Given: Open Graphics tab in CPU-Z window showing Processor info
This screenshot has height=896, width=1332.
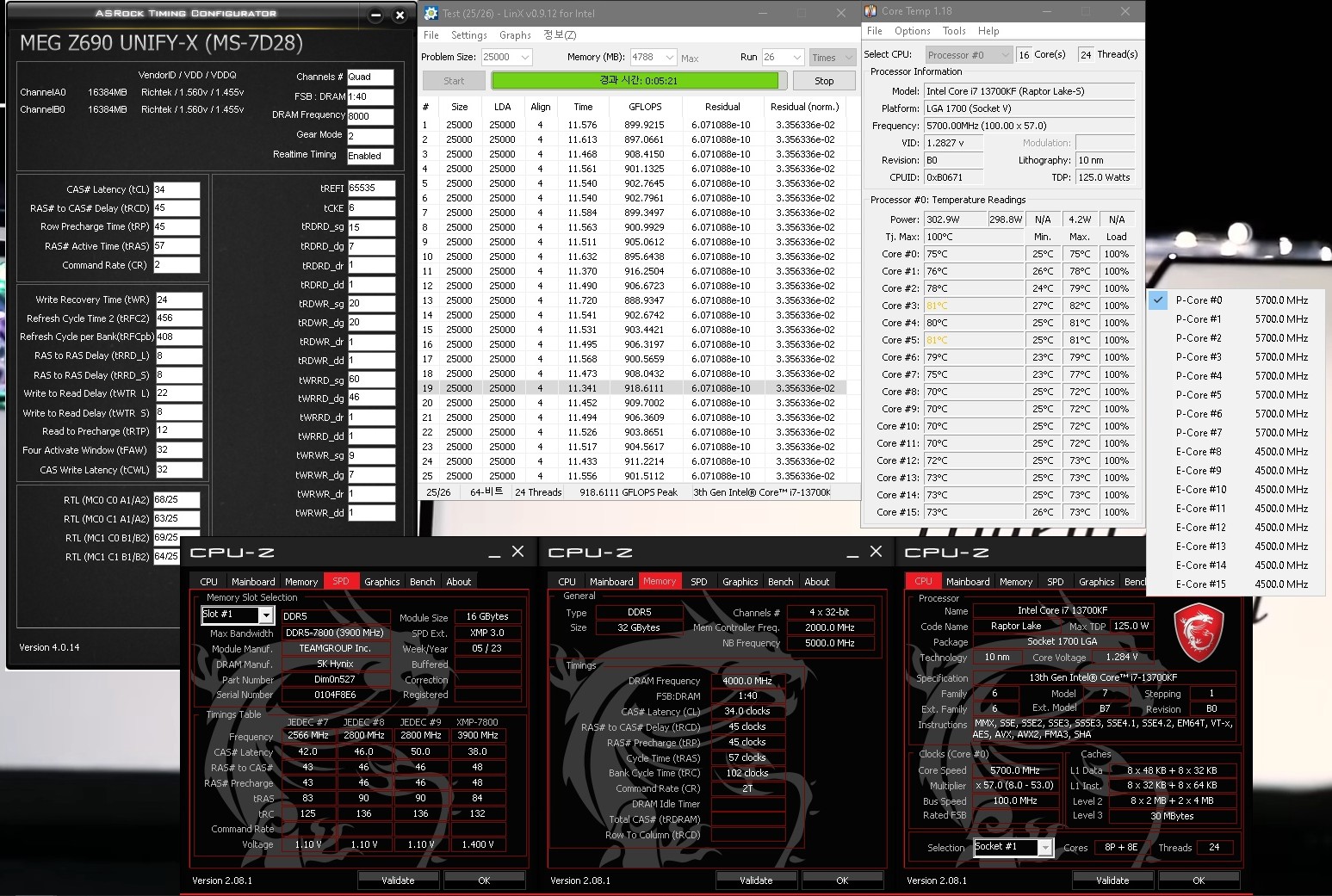Looking at the screenshot, I should pos(1097,582).
